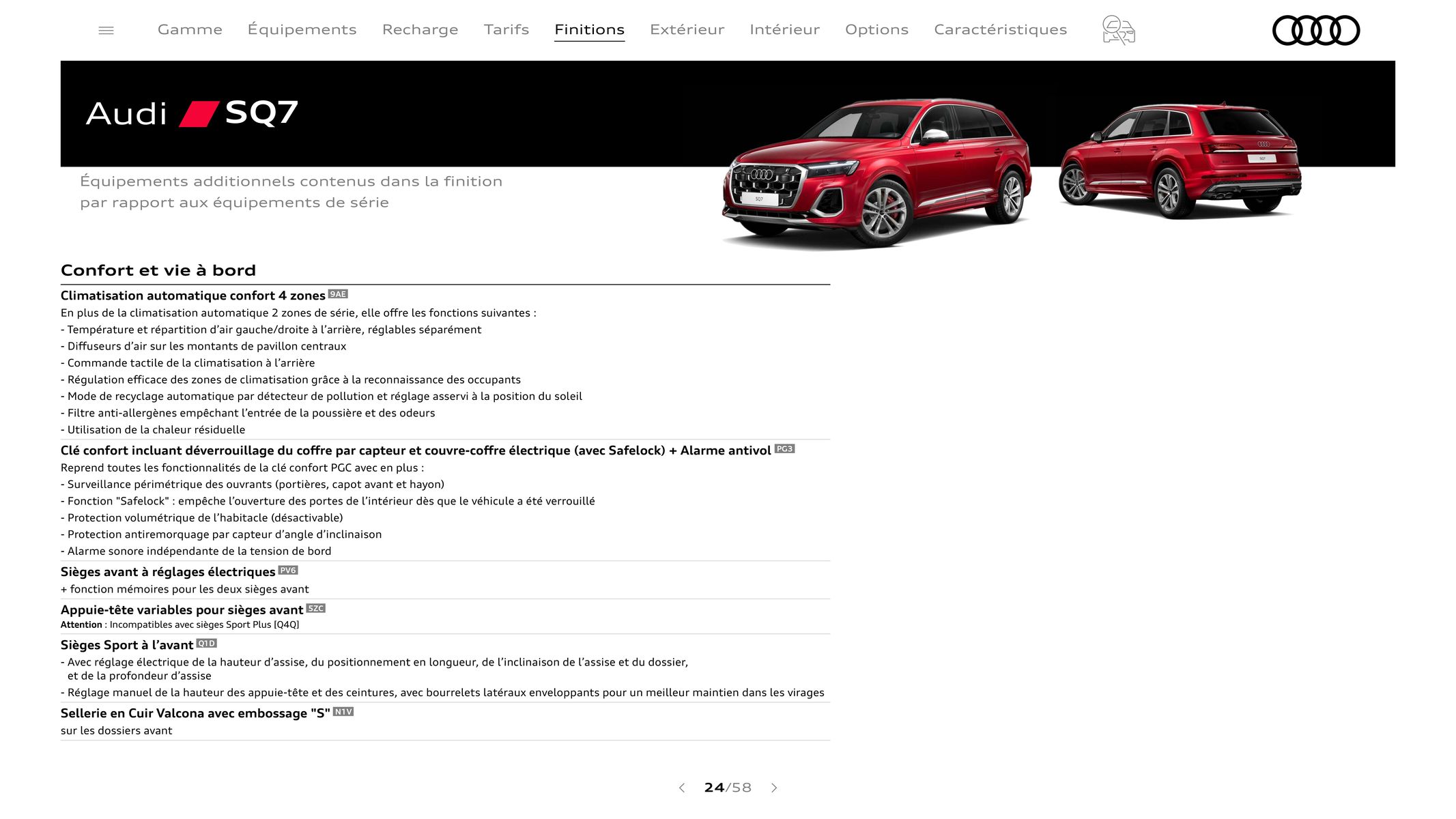Select Sellerie en Cuir Valcona heading

(x=195, y=713)
